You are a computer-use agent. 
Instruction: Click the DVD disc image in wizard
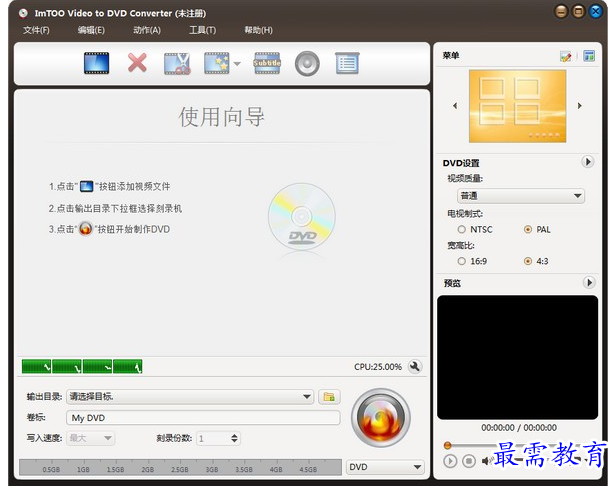(302, 217)
